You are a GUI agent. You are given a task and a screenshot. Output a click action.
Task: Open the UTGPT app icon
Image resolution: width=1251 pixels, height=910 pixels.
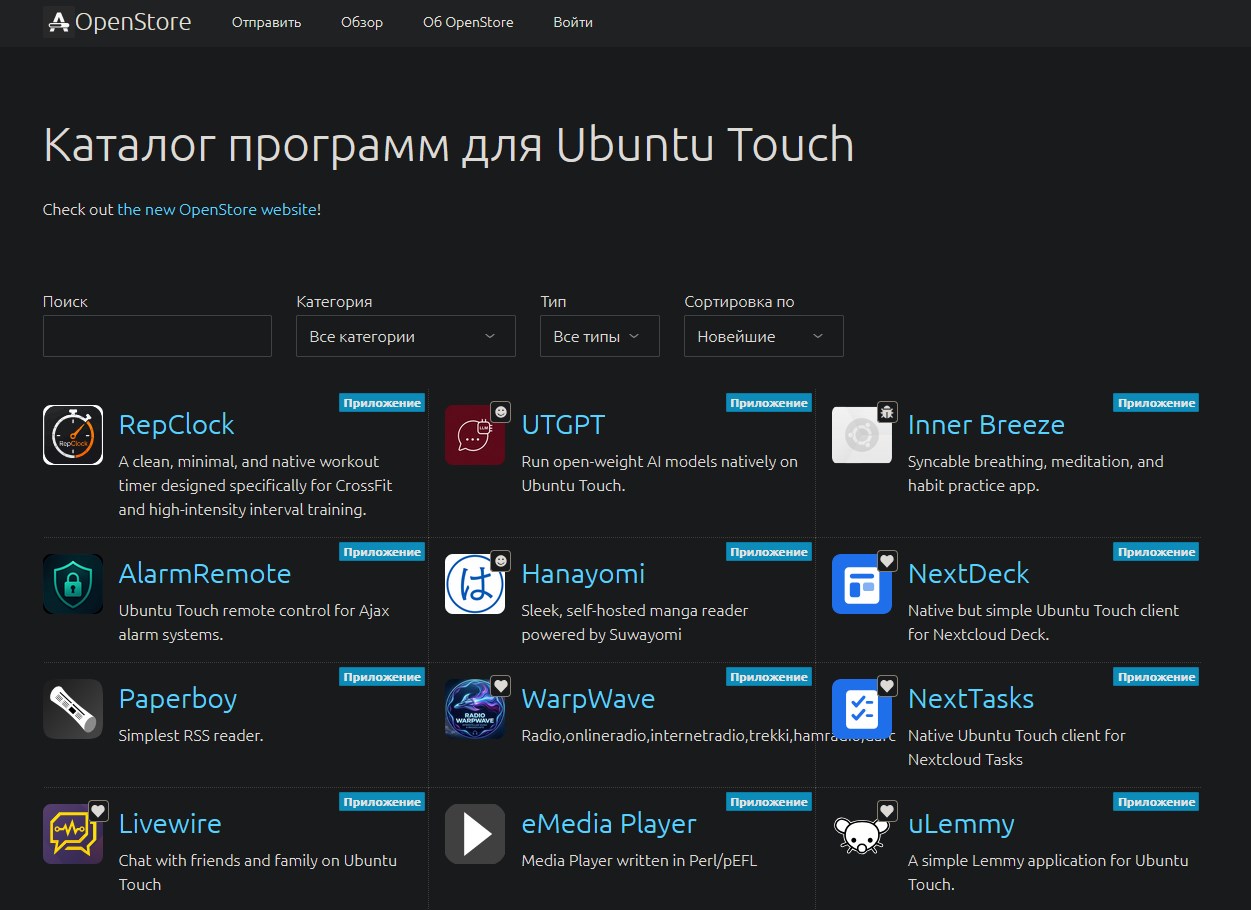(x=475, y=435)
